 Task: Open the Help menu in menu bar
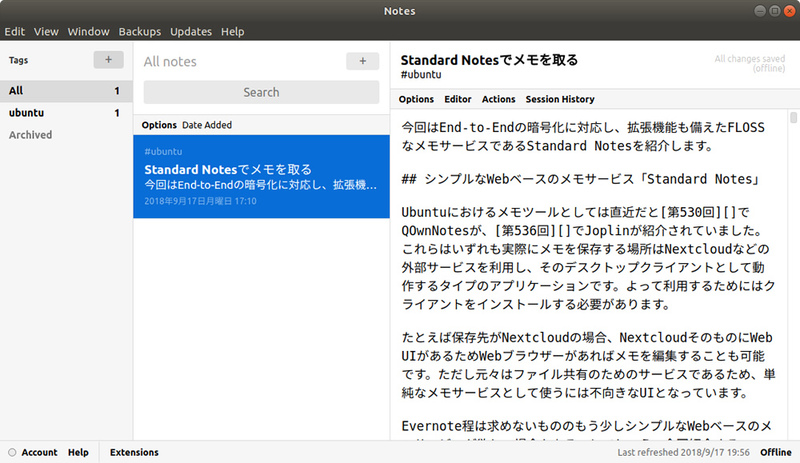[233, 32]
